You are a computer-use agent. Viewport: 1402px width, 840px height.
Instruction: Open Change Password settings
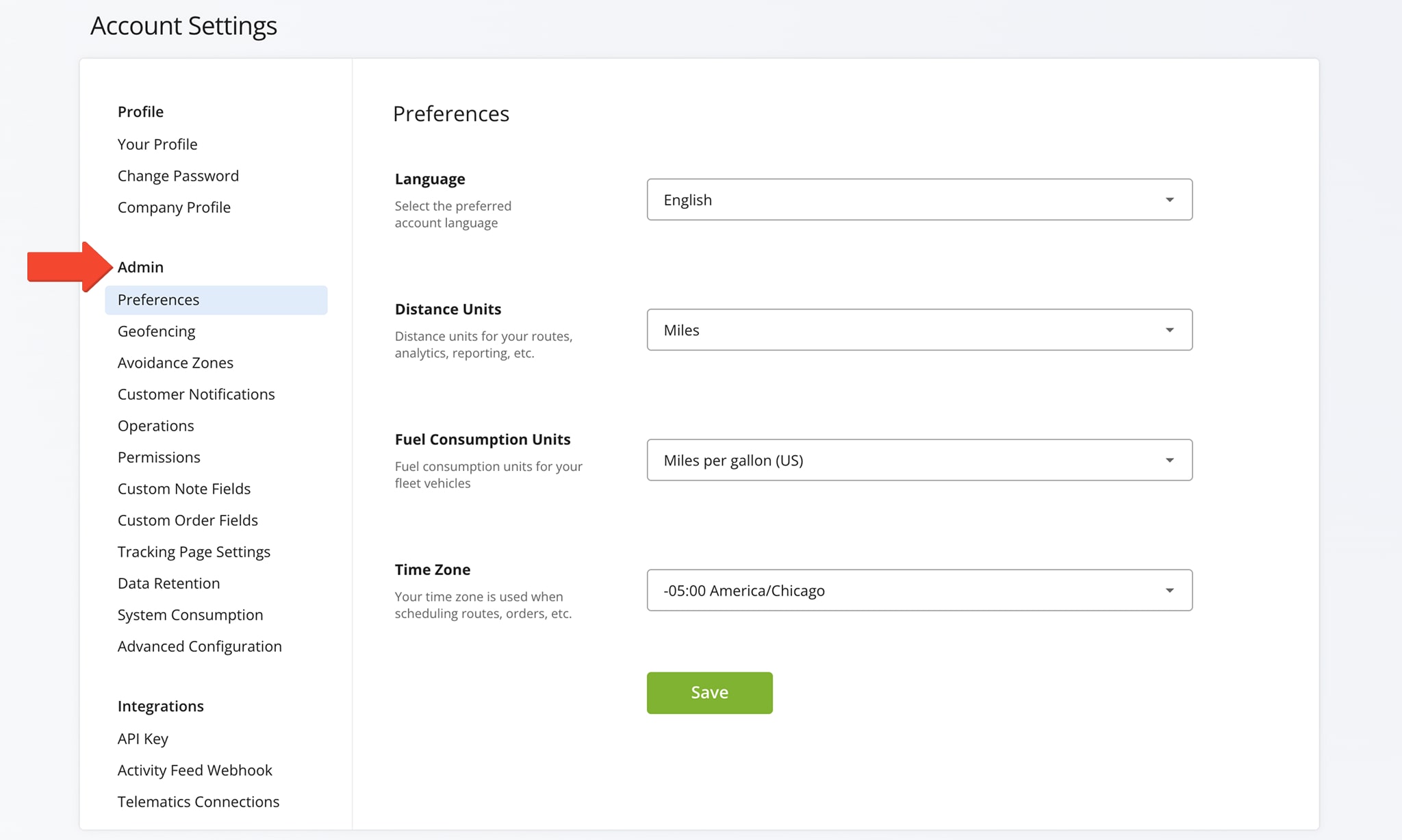[x=178, y=175]
